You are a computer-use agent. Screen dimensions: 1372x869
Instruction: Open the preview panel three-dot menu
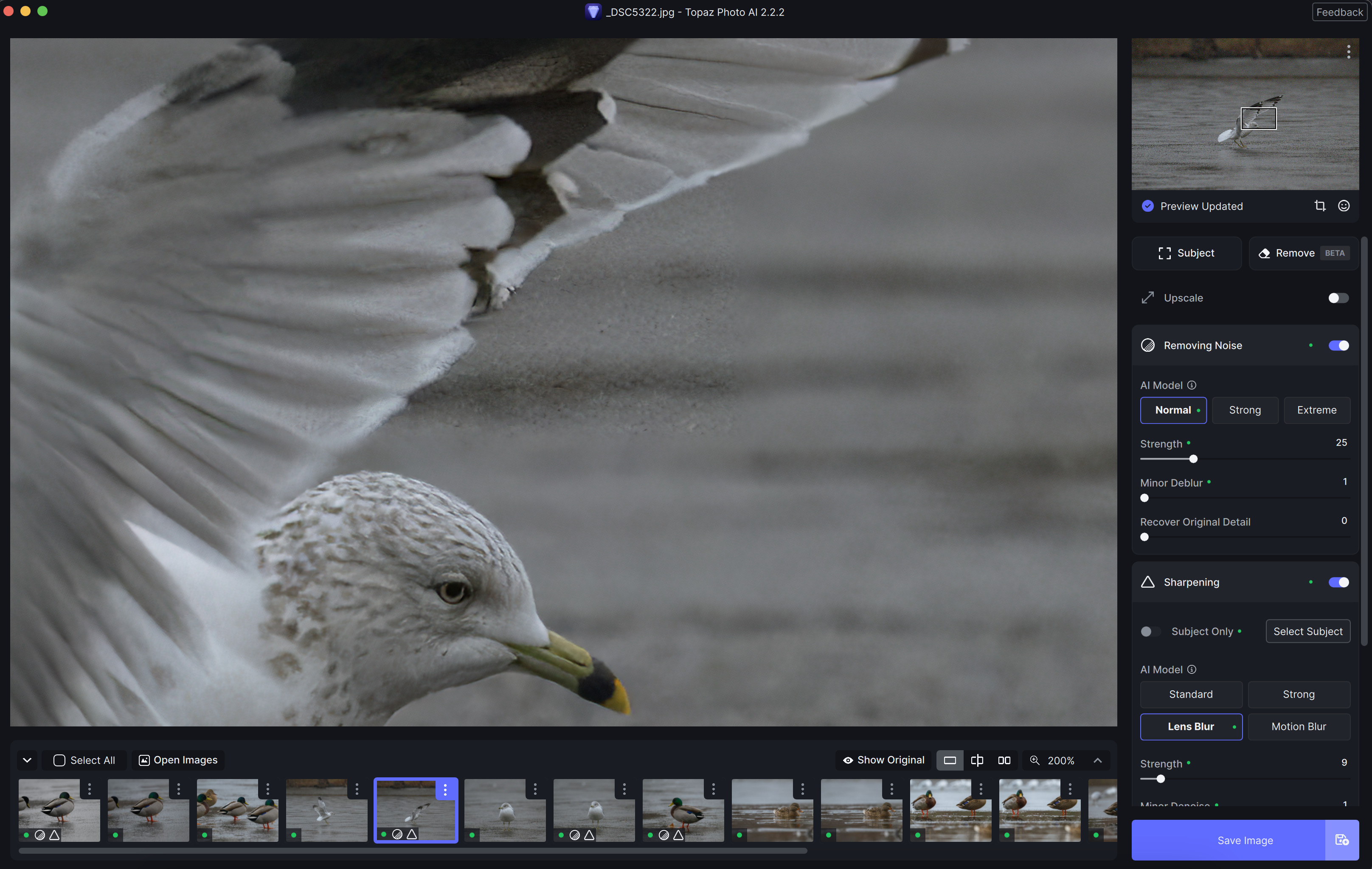pos(1348,52)
